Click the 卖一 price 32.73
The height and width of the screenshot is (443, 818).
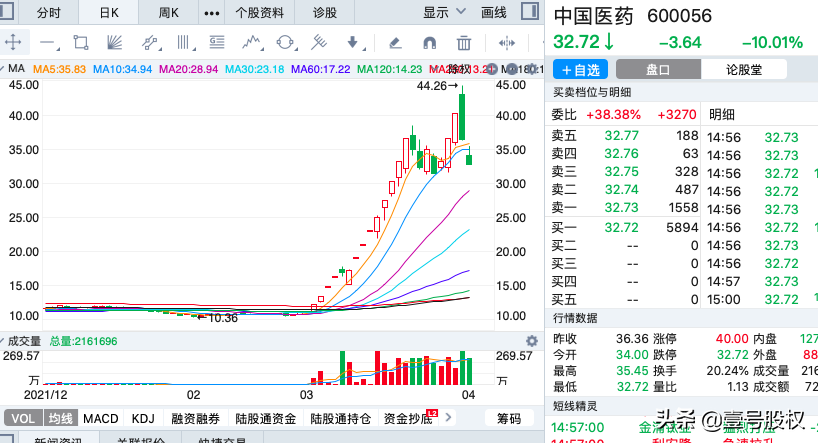pos(621,208)
